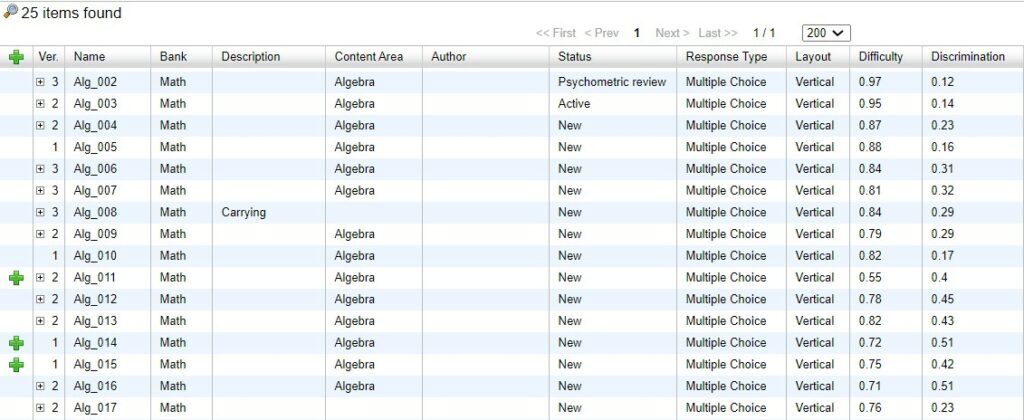
Task: Expand versions of Alg_009
Action: pyautogui.click(x=40, y=234)
